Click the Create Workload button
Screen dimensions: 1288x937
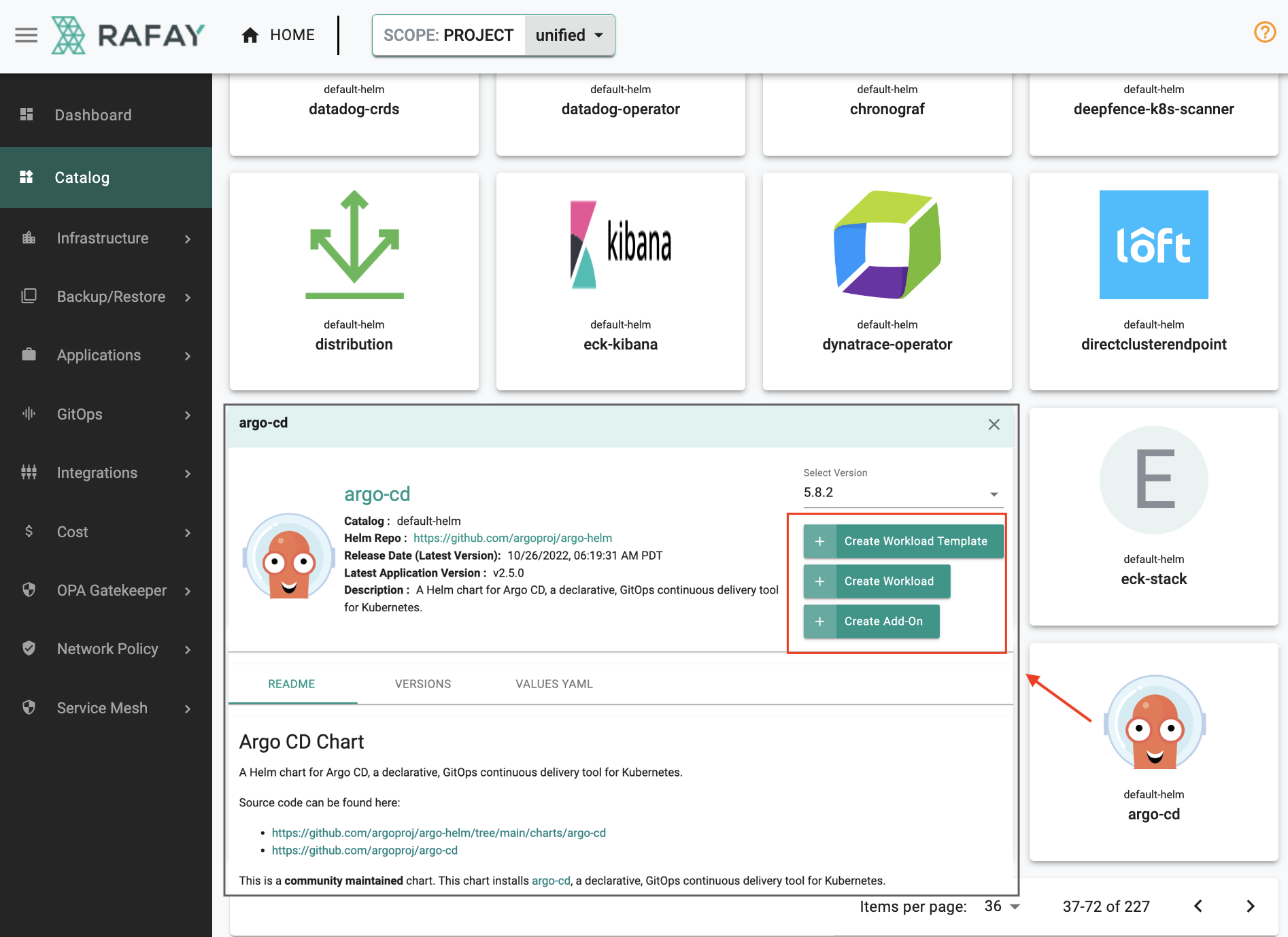[x=877, y=581]
